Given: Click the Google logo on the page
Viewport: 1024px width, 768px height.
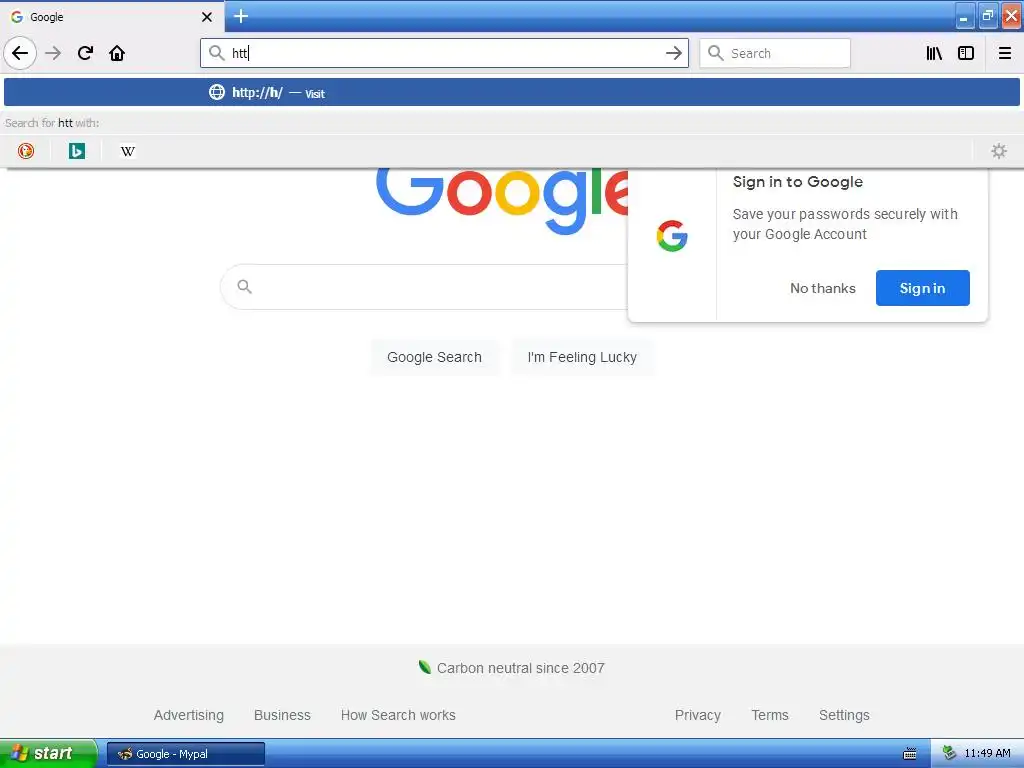Looking at the screenshot, I should [x=502, y=199].
